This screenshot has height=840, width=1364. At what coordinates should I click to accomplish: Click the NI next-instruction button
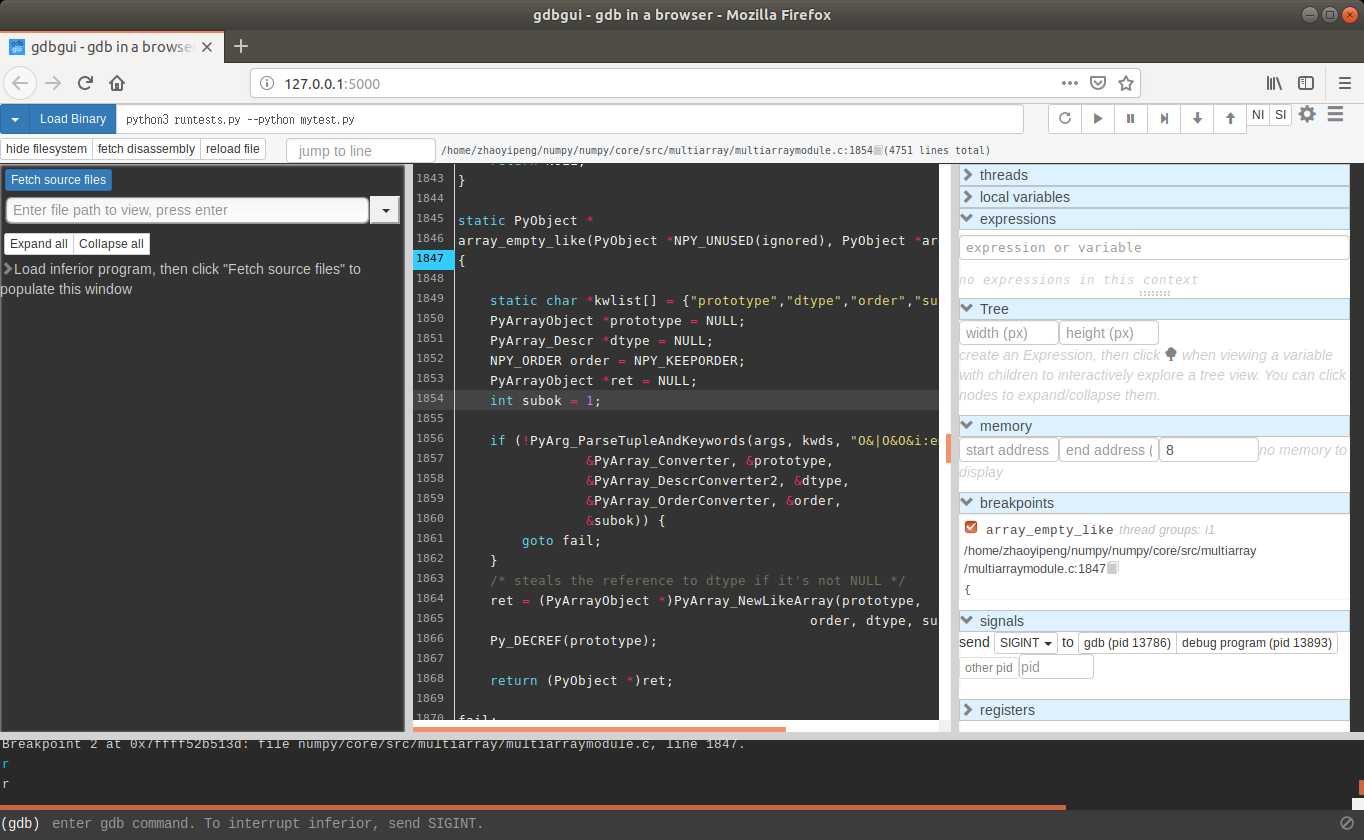[x=1258, y=115]
